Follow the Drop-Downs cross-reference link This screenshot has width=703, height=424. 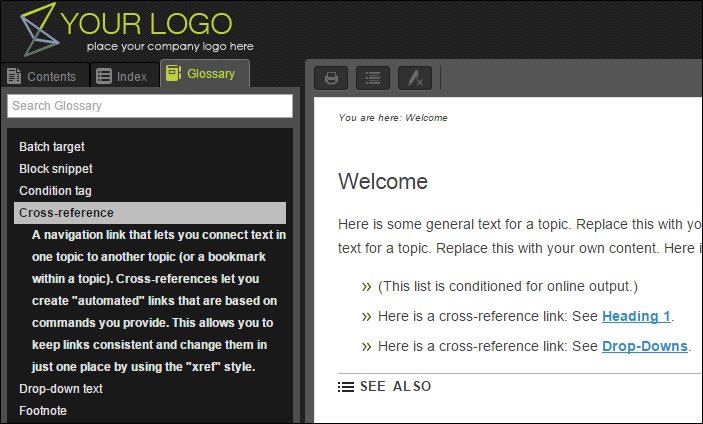pos(644,347)
